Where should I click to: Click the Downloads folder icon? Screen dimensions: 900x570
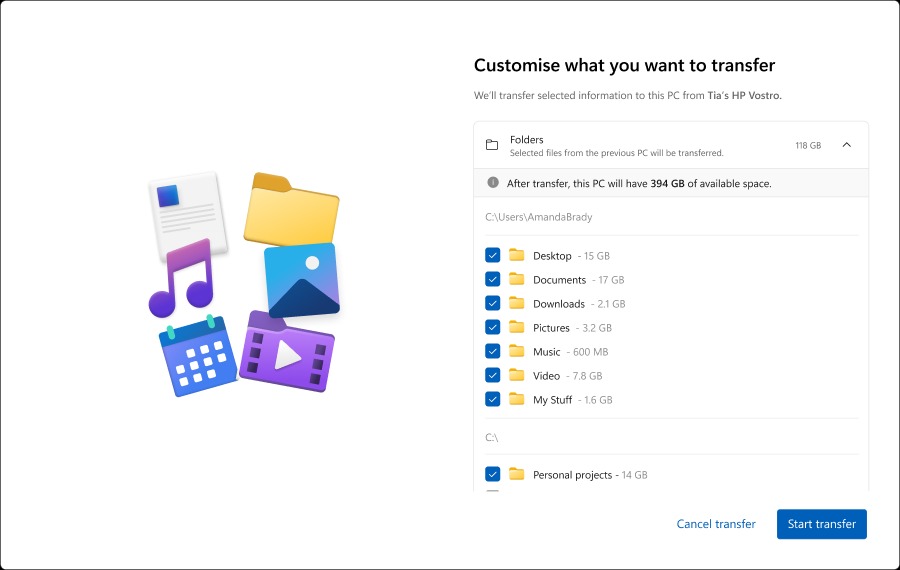[x=517, y=303]
